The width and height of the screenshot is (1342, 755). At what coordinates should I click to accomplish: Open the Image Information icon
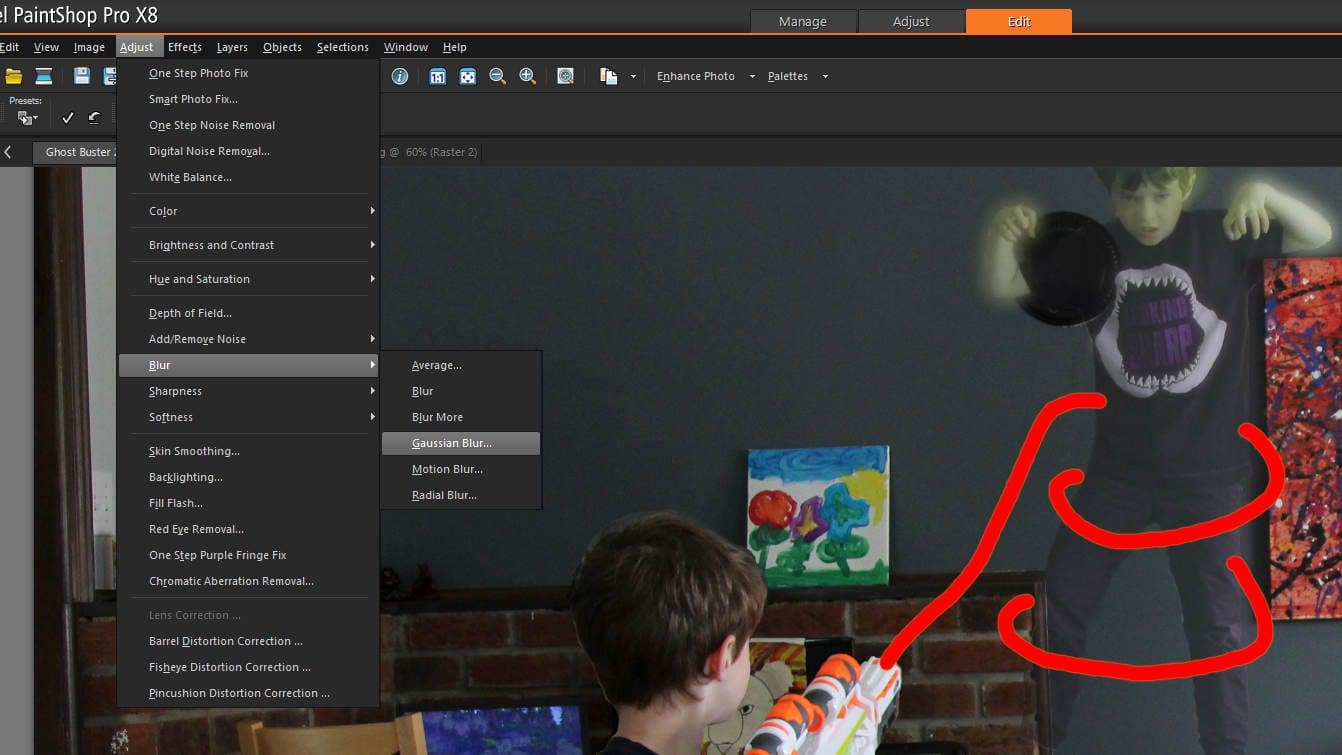tap(400, 76)
